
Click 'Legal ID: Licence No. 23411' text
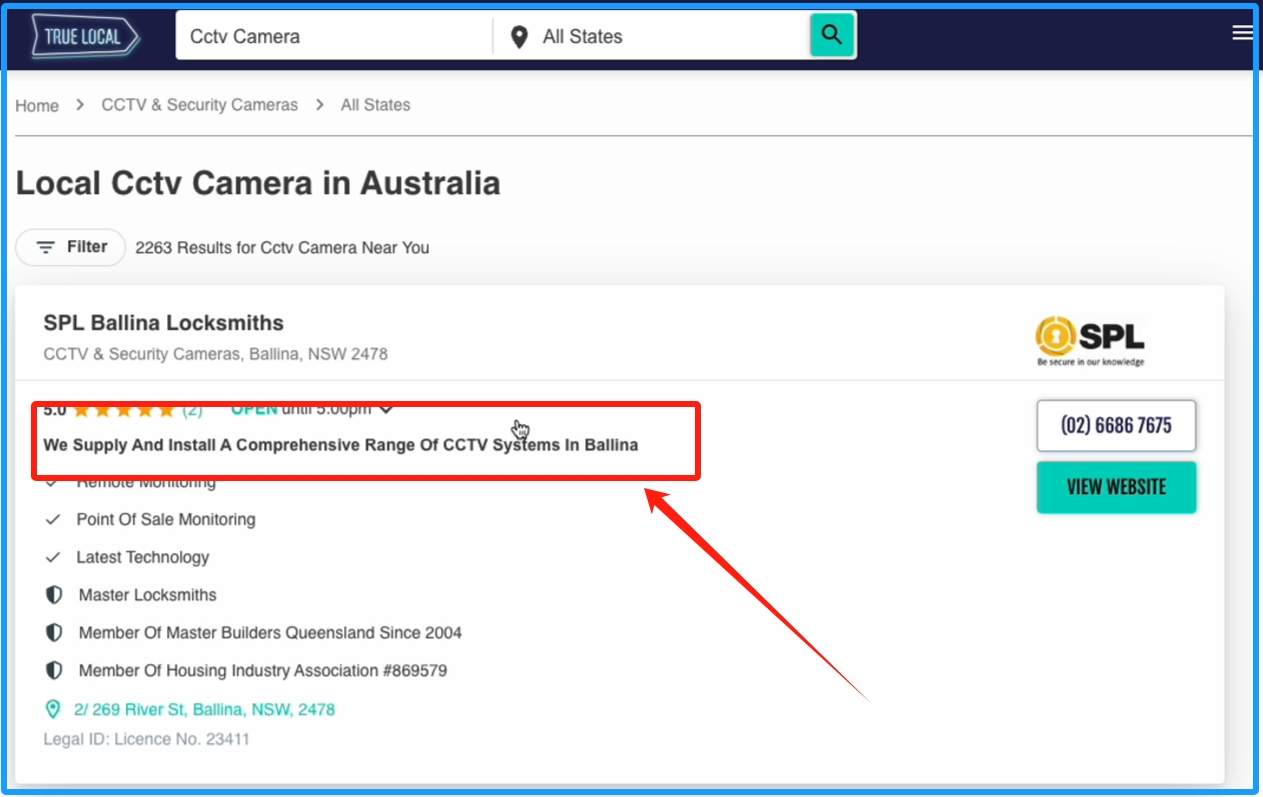coord(147,739)
